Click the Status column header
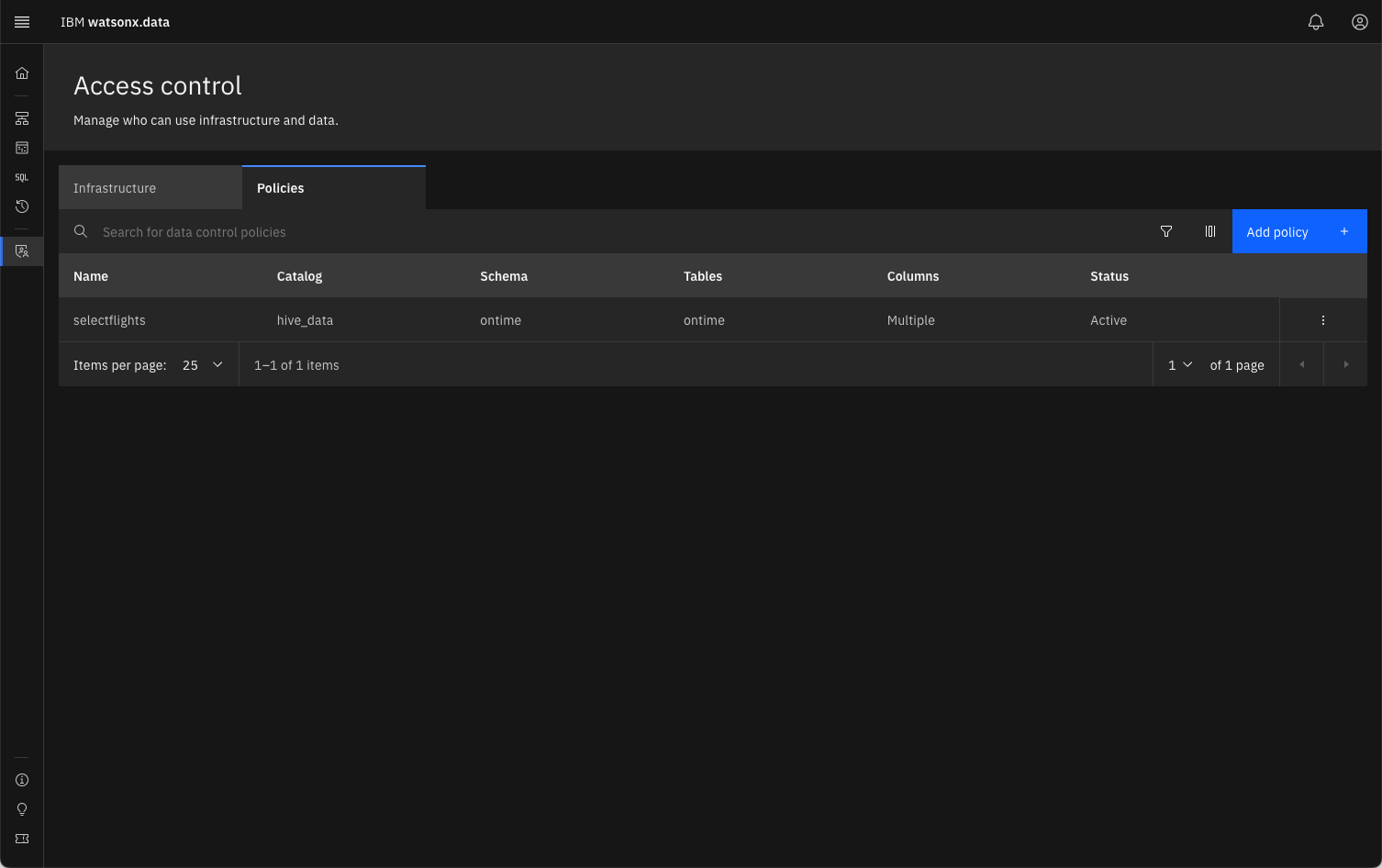Viewport: 1382px width, 868px height. (1109, 276)
